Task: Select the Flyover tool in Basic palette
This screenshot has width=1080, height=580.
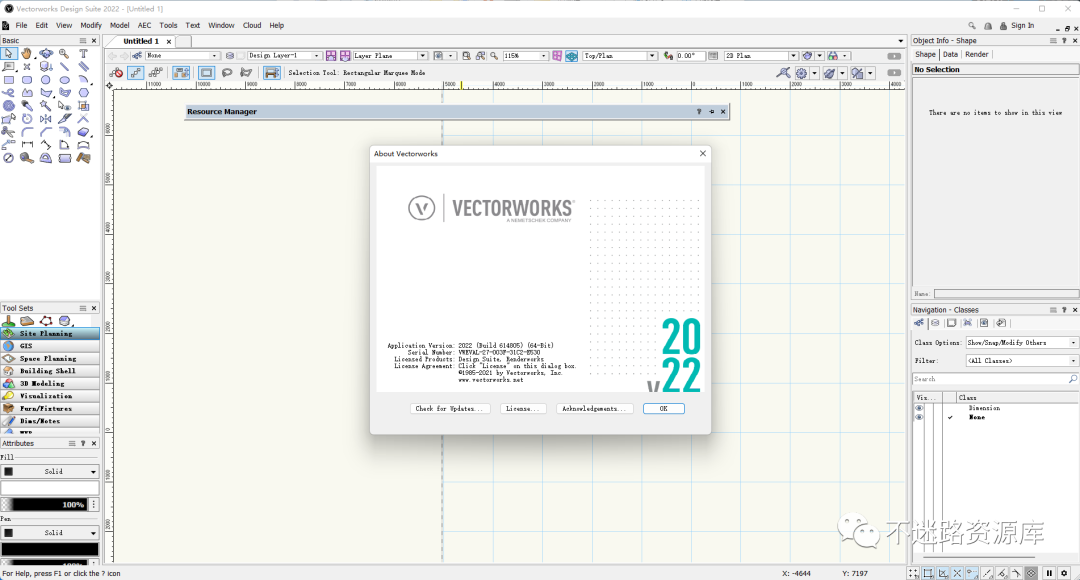Action: (x=45, y=54)
